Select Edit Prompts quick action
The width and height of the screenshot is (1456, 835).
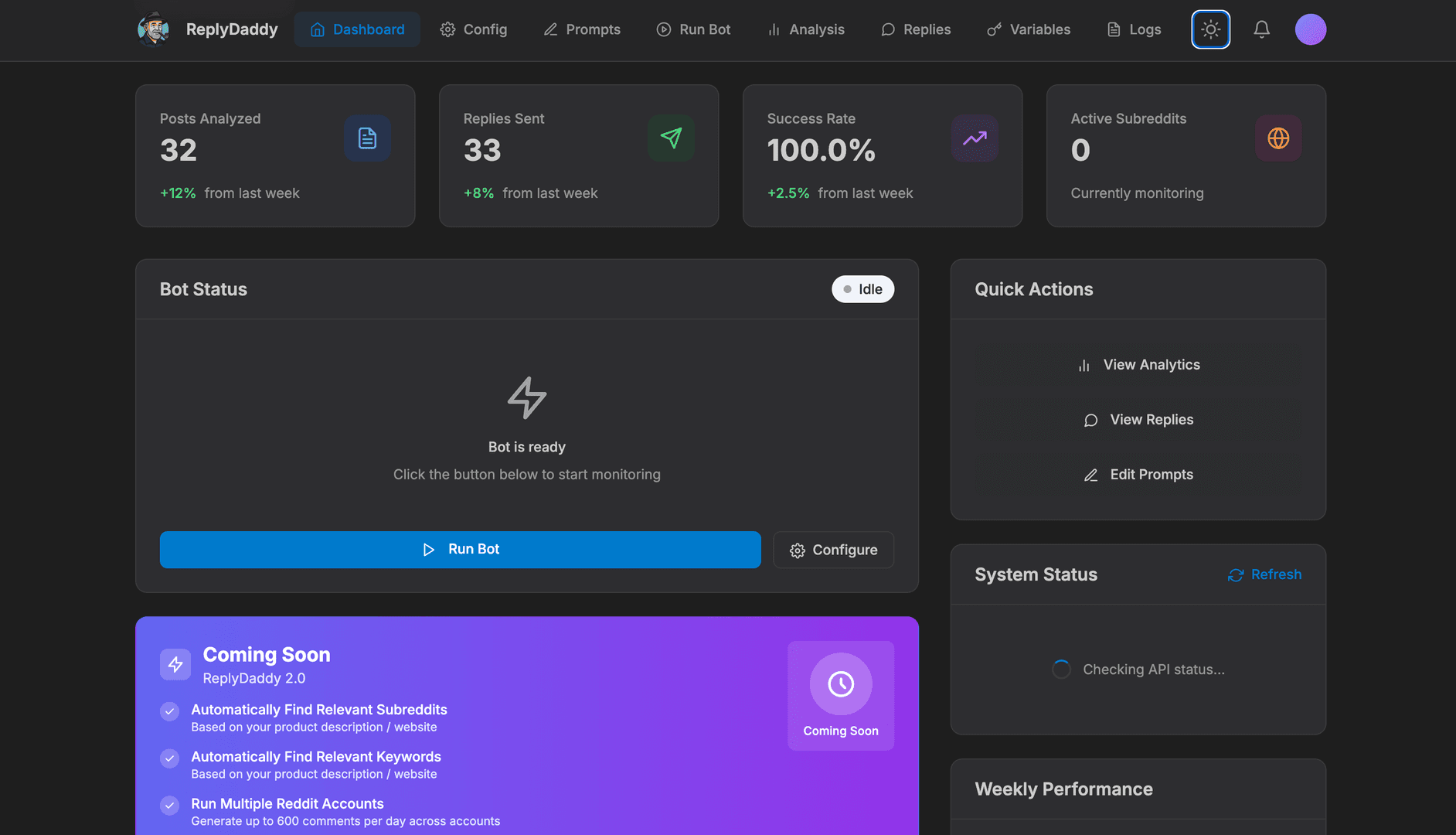[x=1138, y=475]
